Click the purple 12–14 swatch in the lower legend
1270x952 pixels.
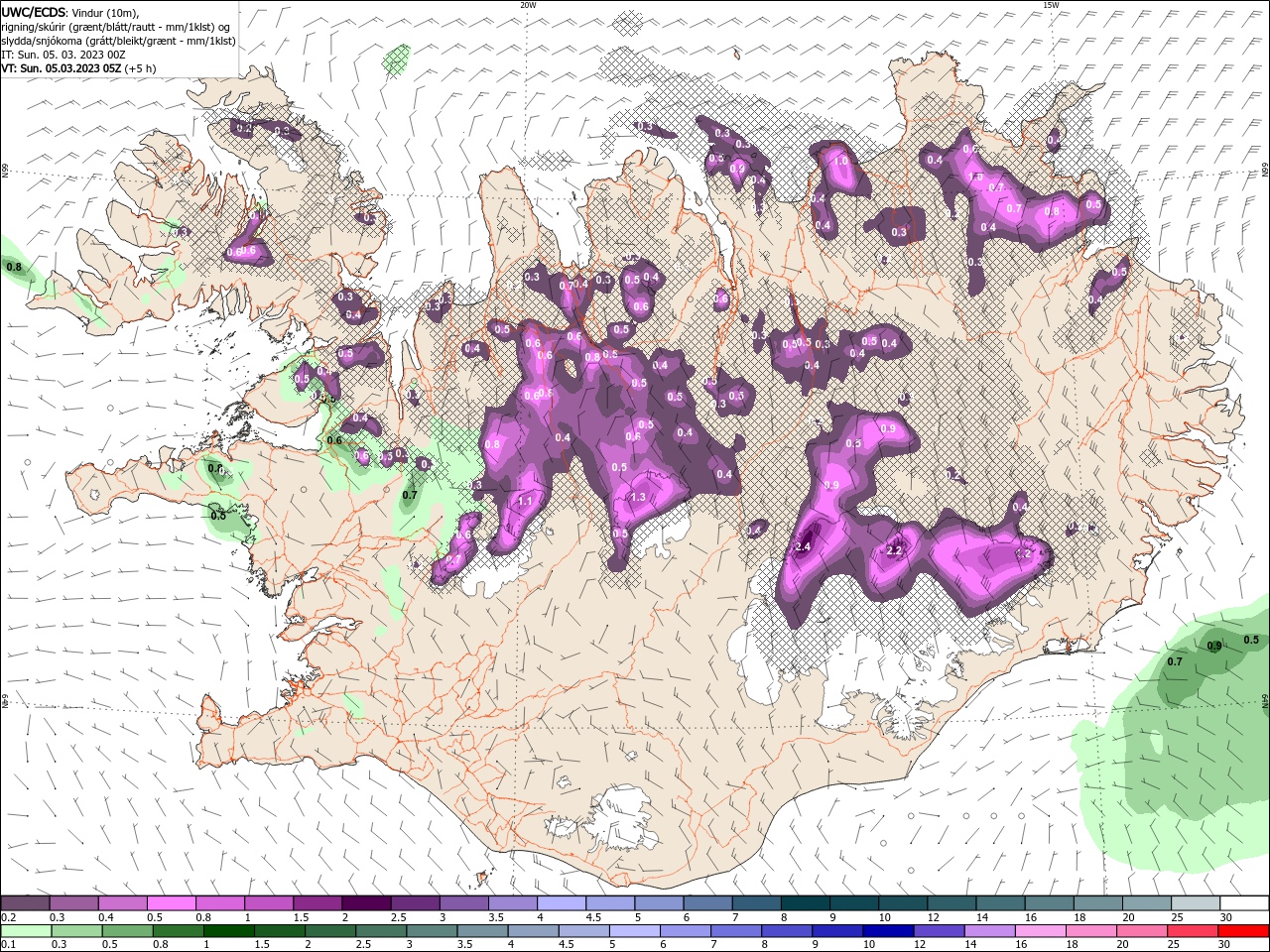tap(938, 931)
